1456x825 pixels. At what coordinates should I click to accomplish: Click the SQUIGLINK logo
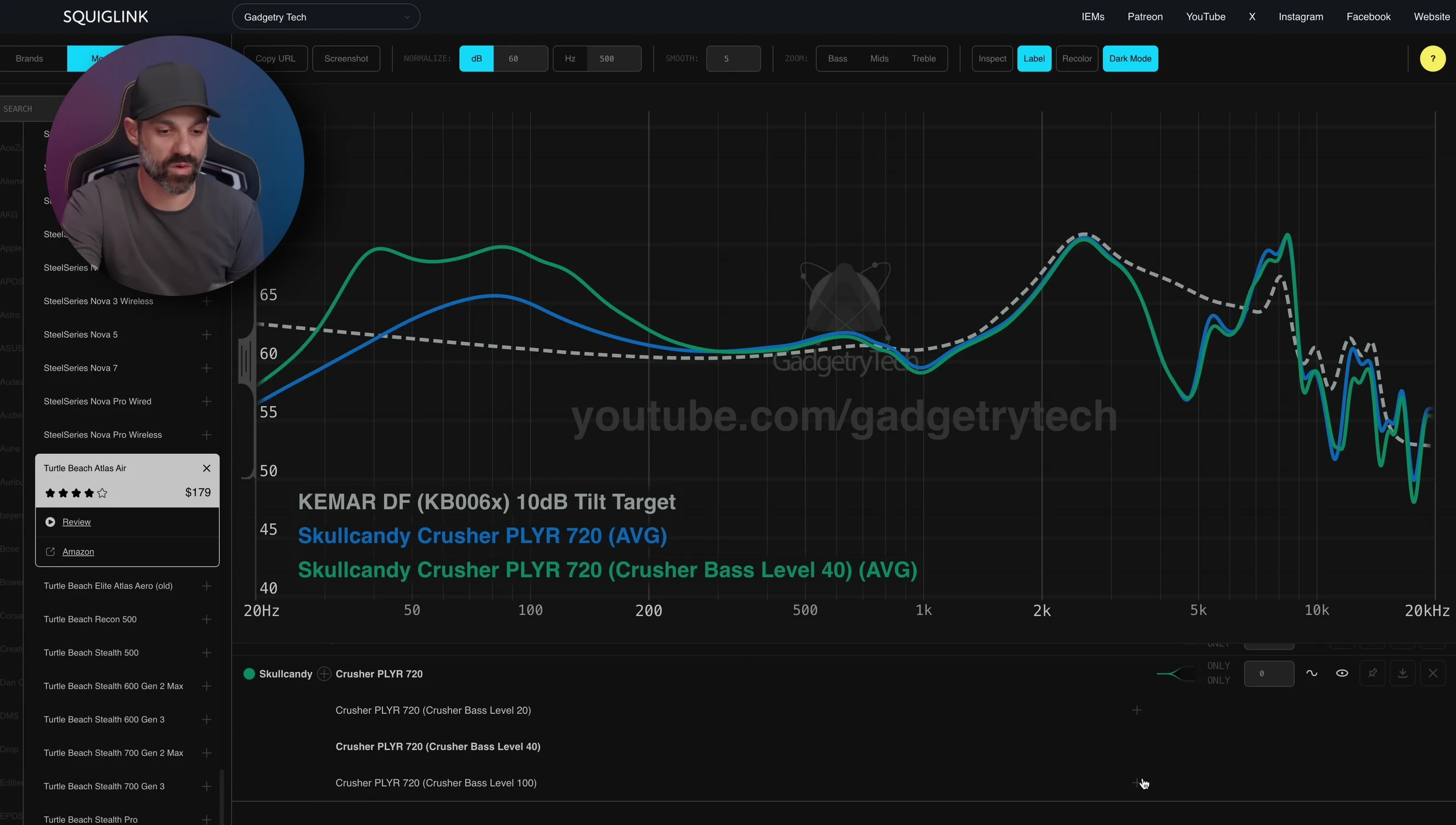click(x=105, y=16)
